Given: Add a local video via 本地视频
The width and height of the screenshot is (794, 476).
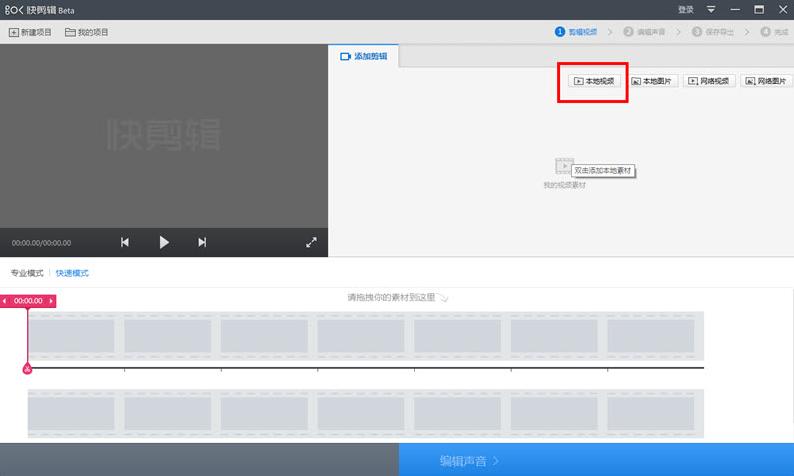Looking at the screenshot, I should tap(593, 81).
